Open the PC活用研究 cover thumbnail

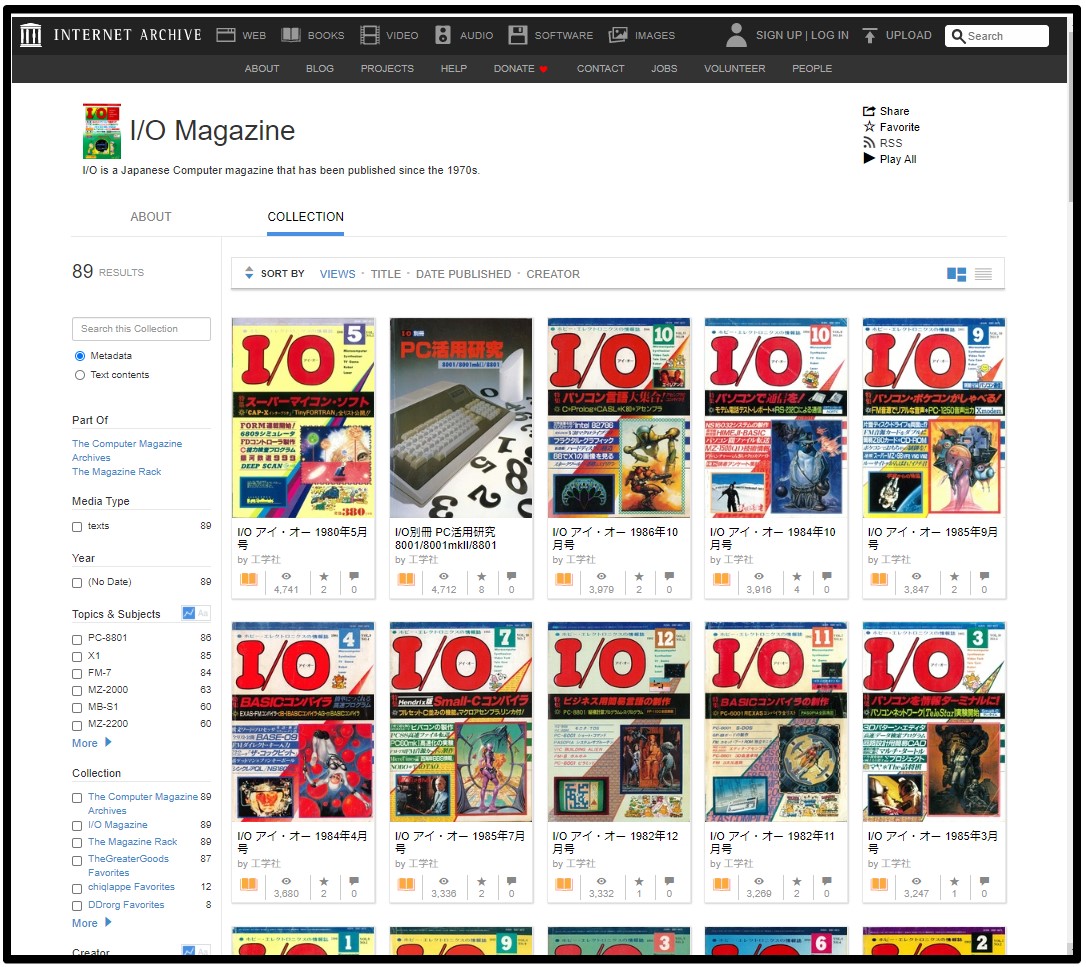(x=461, y=418)
